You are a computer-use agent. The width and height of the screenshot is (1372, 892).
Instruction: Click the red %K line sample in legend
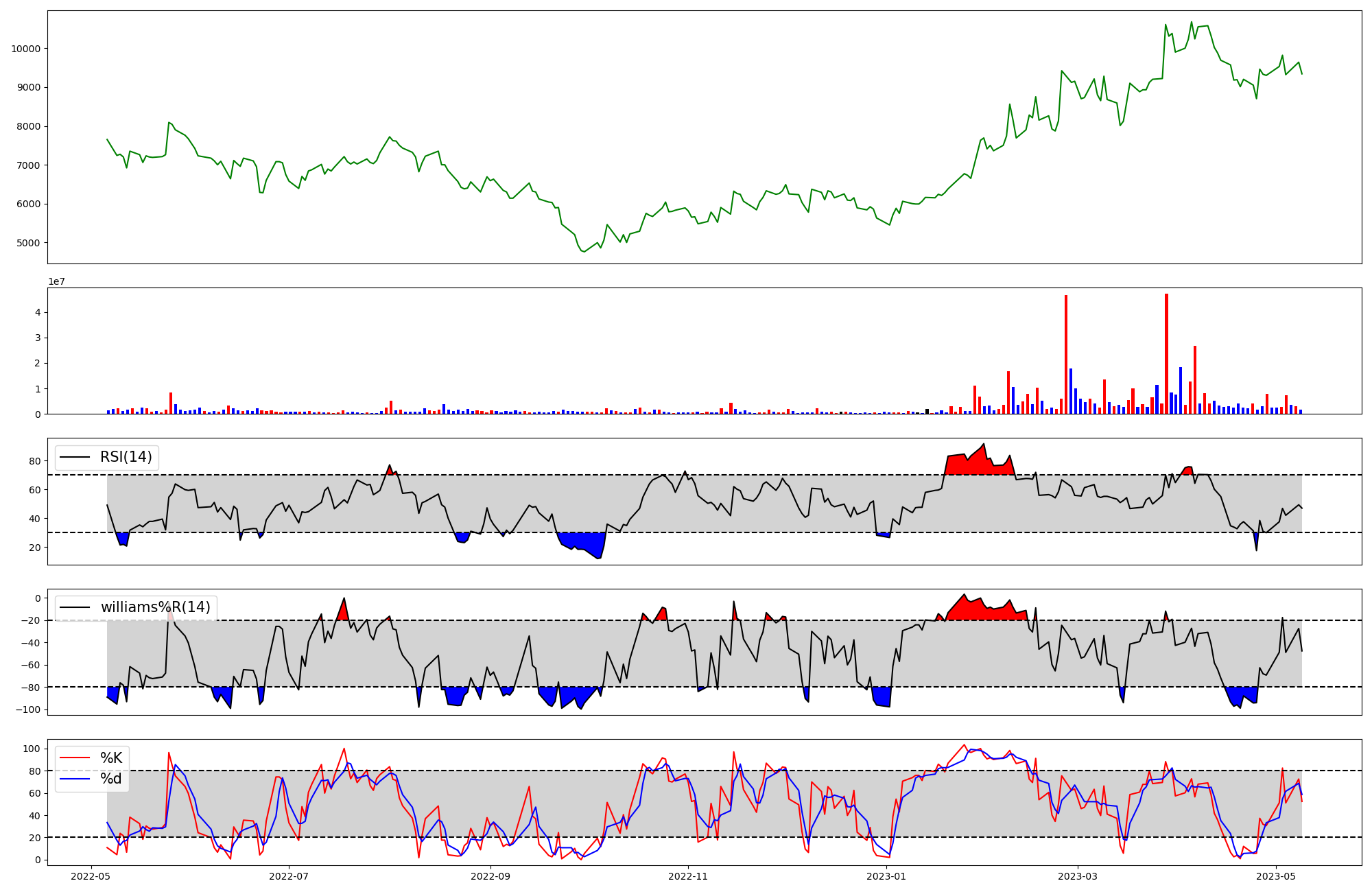(75, 758)
